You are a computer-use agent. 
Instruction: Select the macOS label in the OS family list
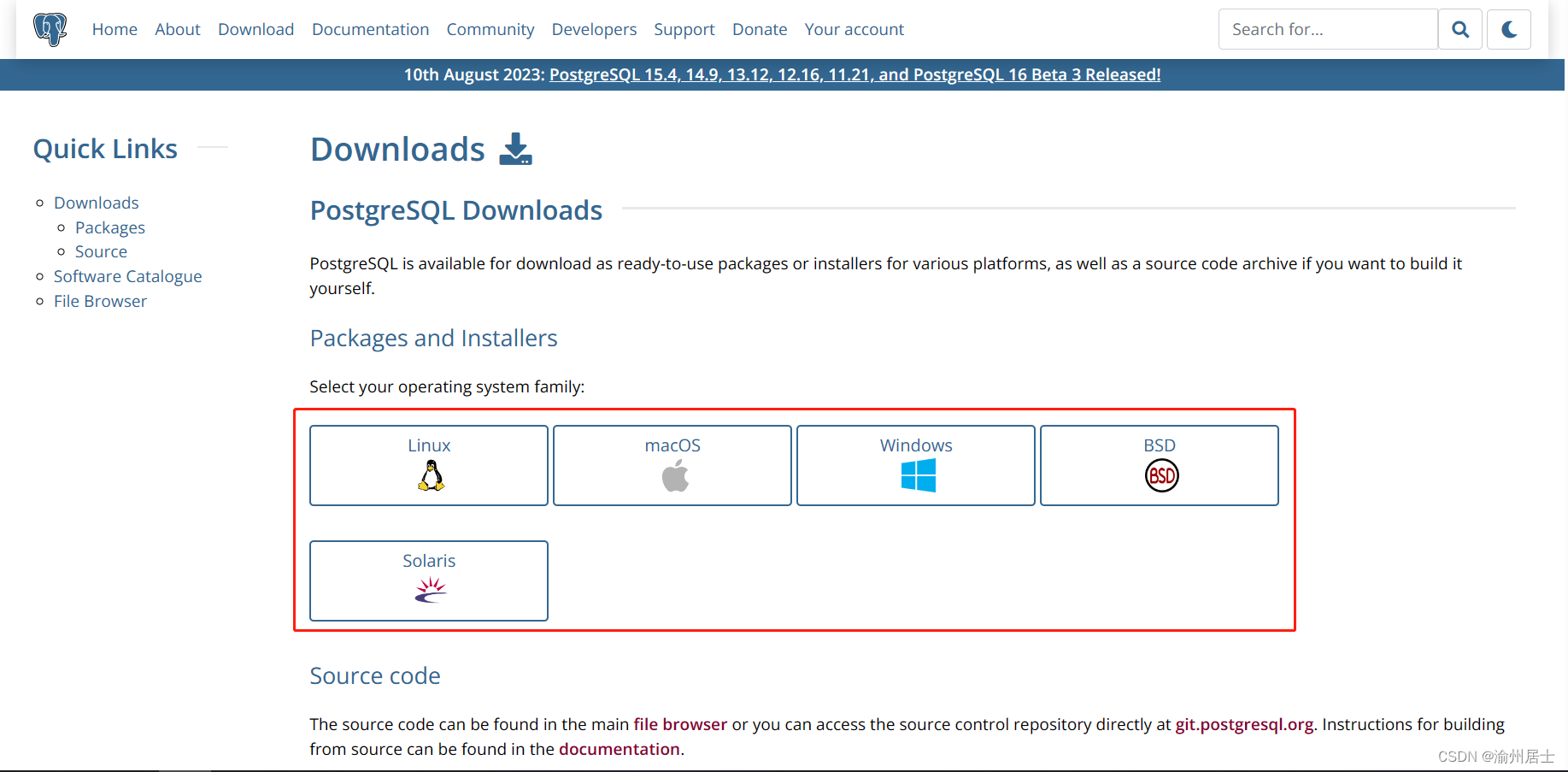672,445
